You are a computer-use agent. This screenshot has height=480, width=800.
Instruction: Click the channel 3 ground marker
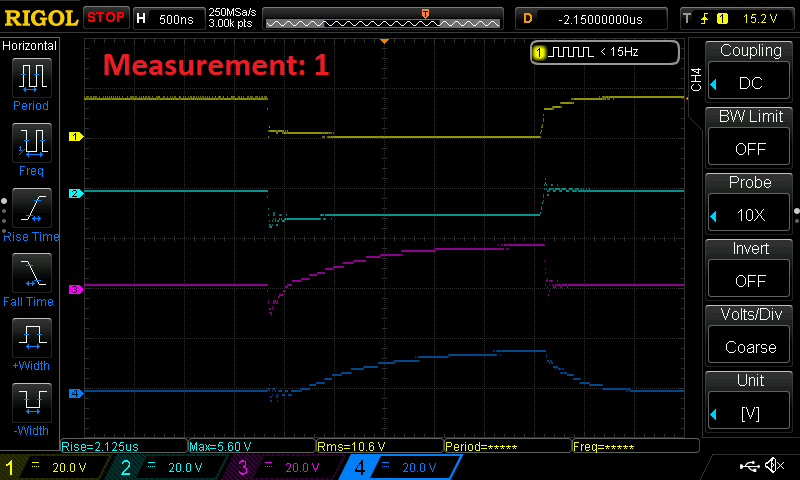point(76,289)
